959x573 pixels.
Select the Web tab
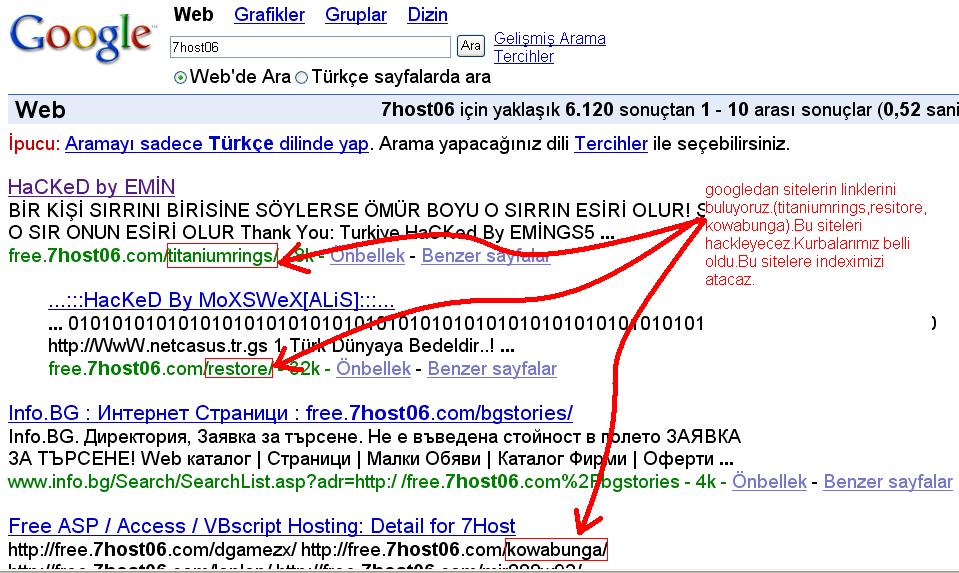tap(193, 14)
